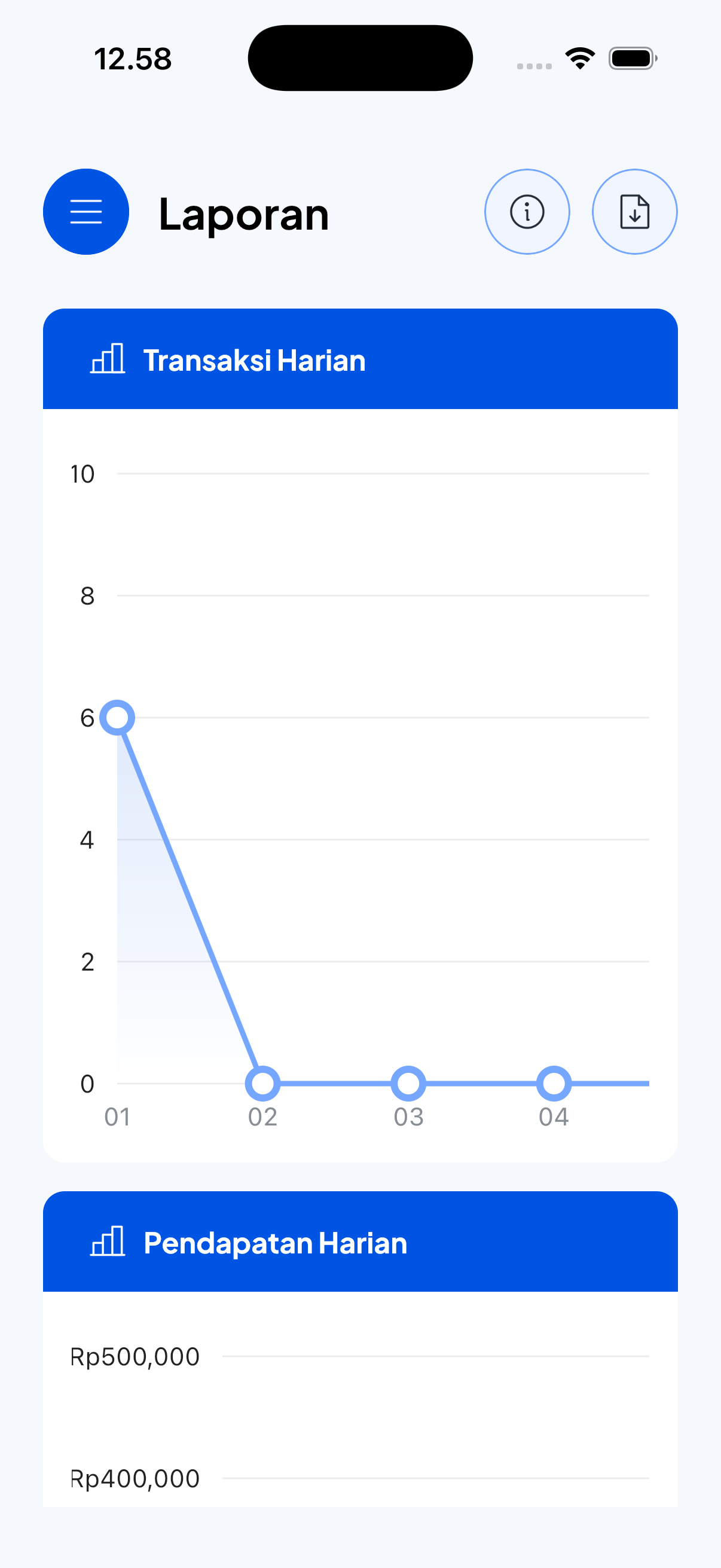Tap the download report document icon
The width and height of the screenshot is (721, 1568).
click(634, 212)
